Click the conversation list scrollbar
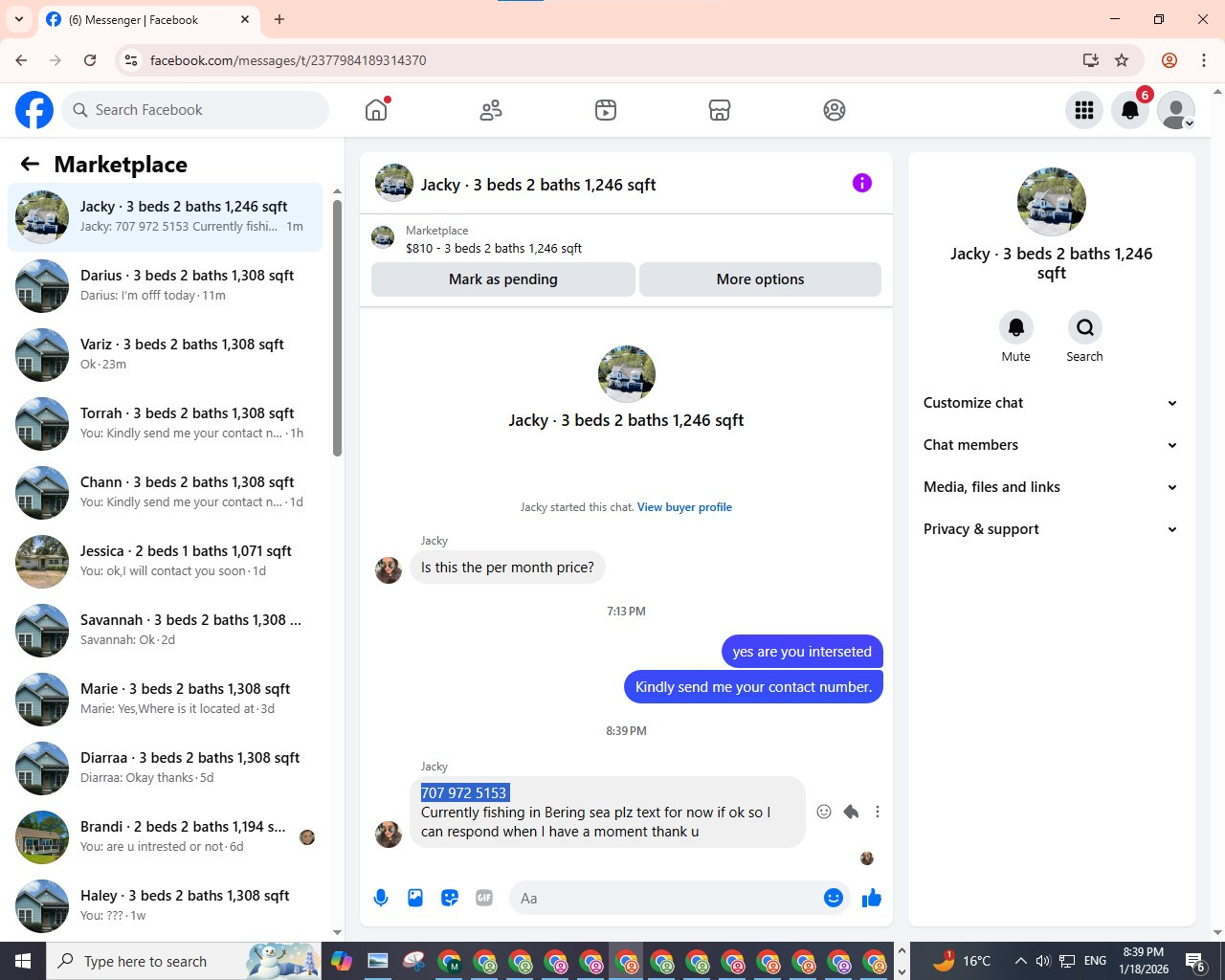The image size is (1225, 980). (337, 328)
